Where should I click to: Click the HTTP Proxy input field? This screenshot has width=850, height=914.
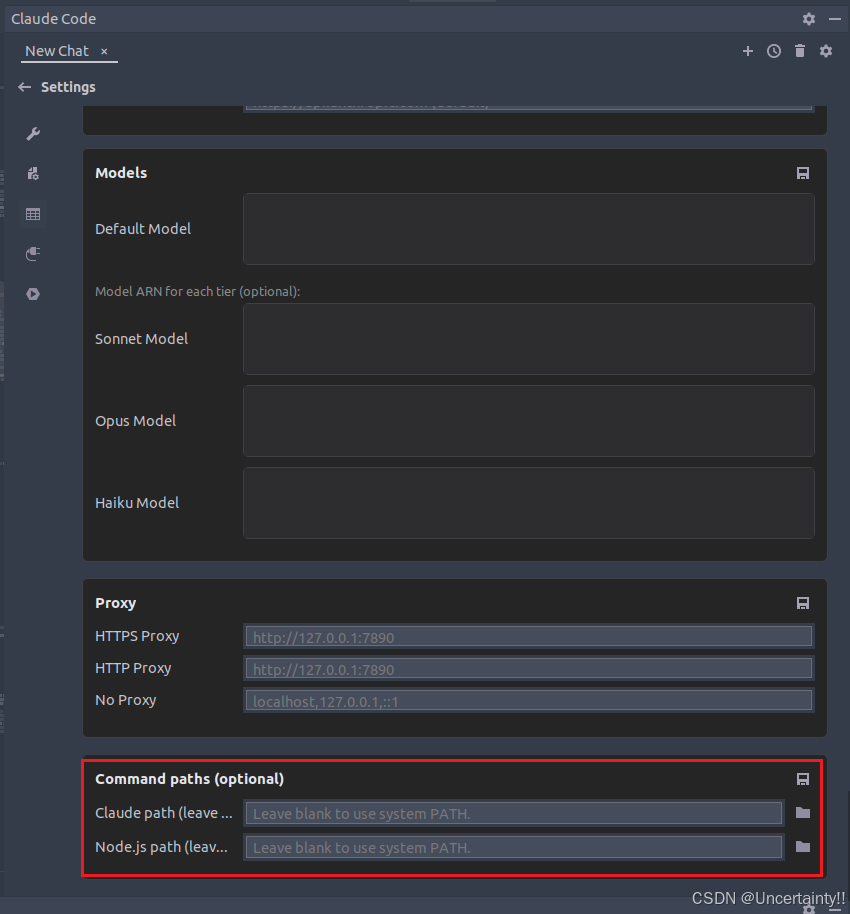coord(528,669)
